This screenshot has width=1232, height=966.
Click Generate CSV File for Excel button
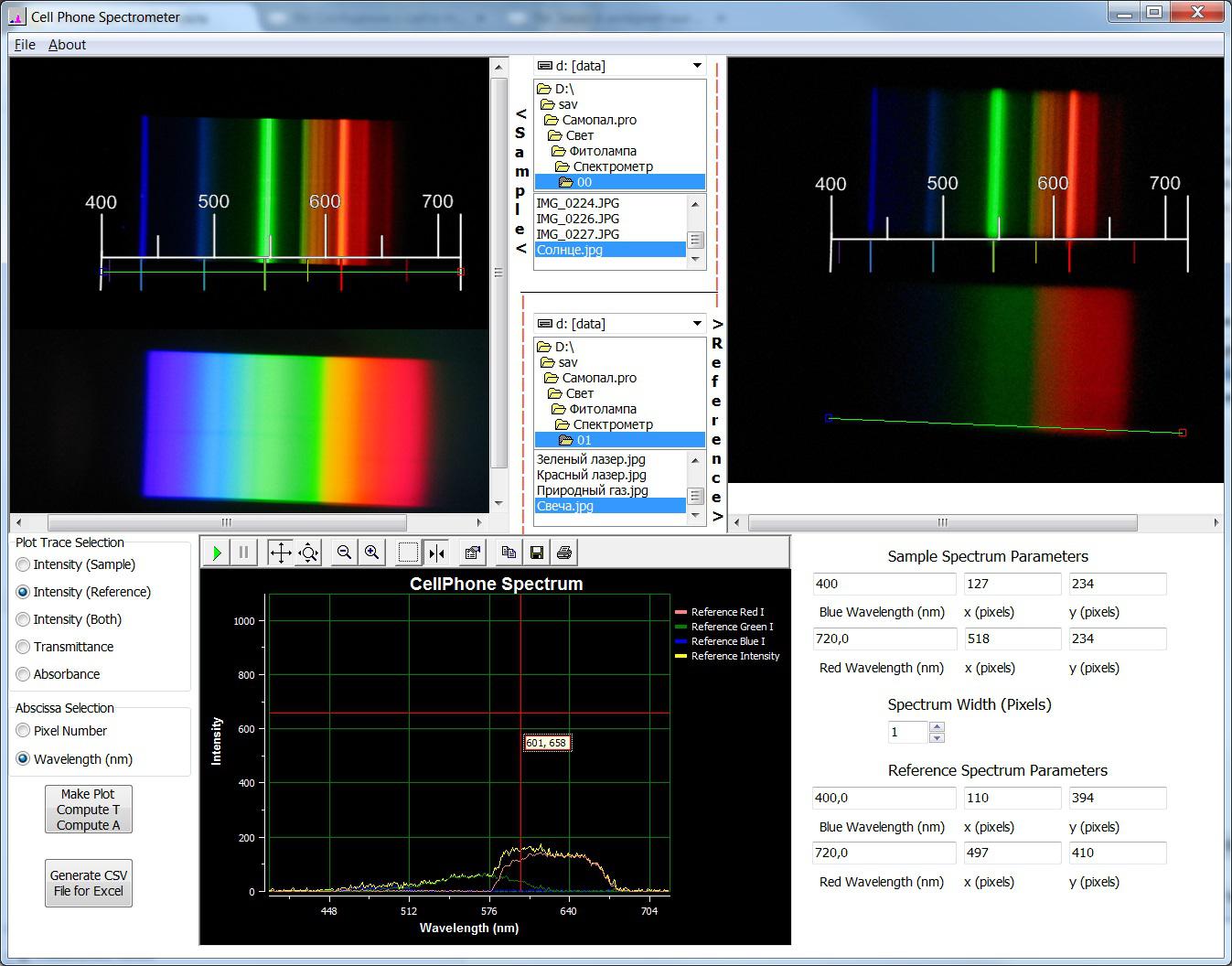click(89, 883)
